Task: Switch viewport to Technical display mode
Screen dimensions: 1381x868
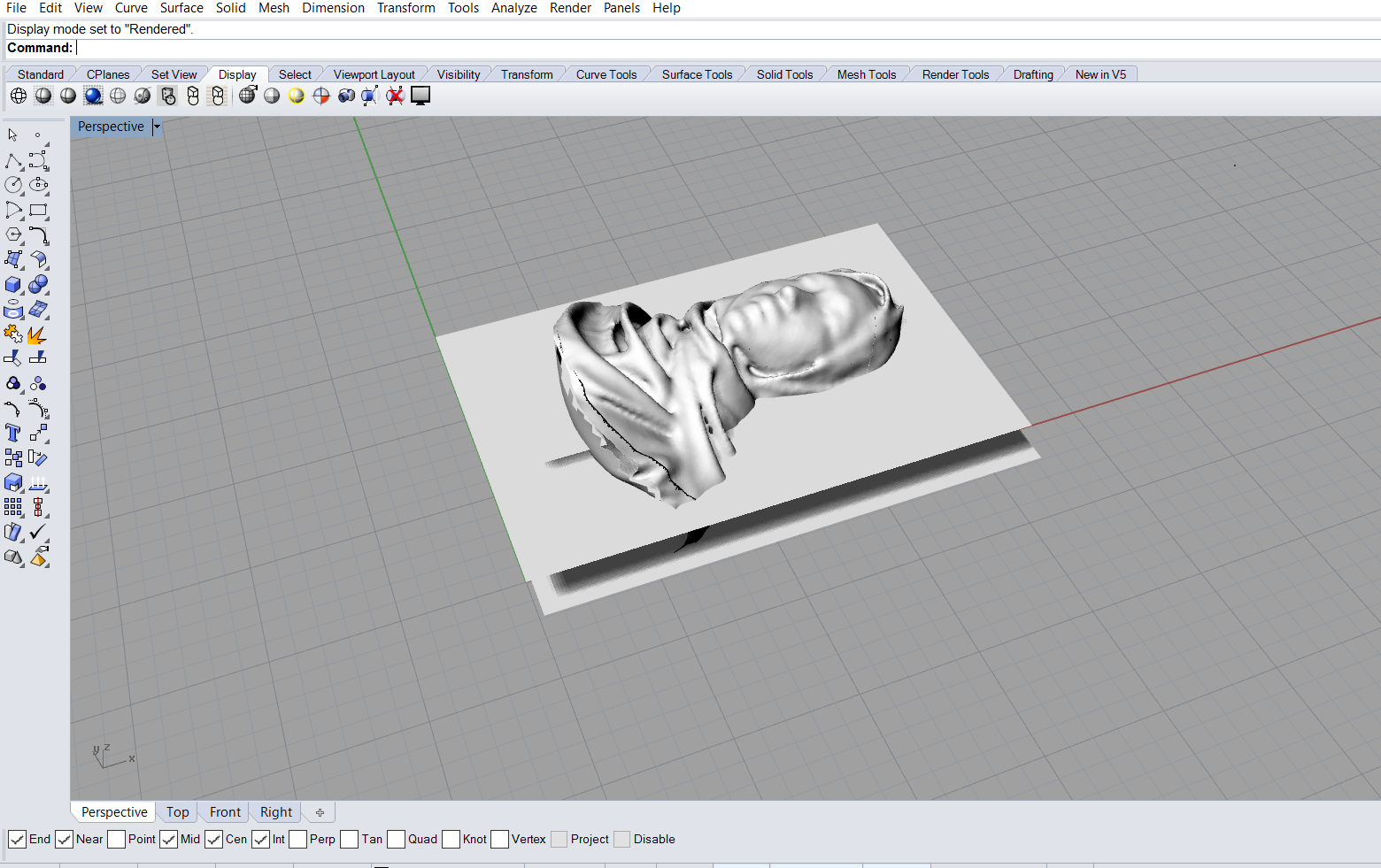Action: [168, 96]
